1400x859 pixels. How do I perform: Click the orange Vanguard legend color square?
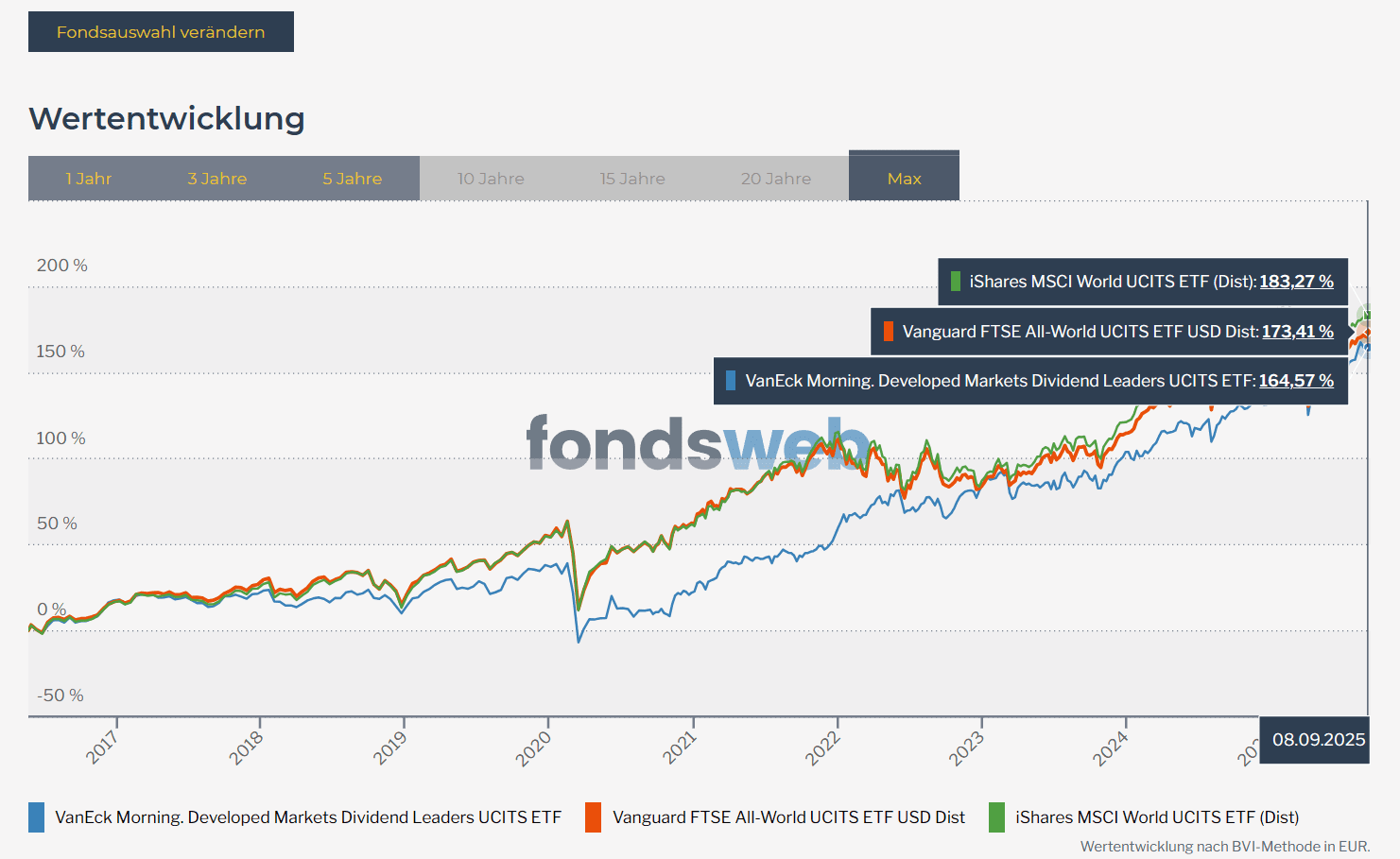[x=594, y=817]
